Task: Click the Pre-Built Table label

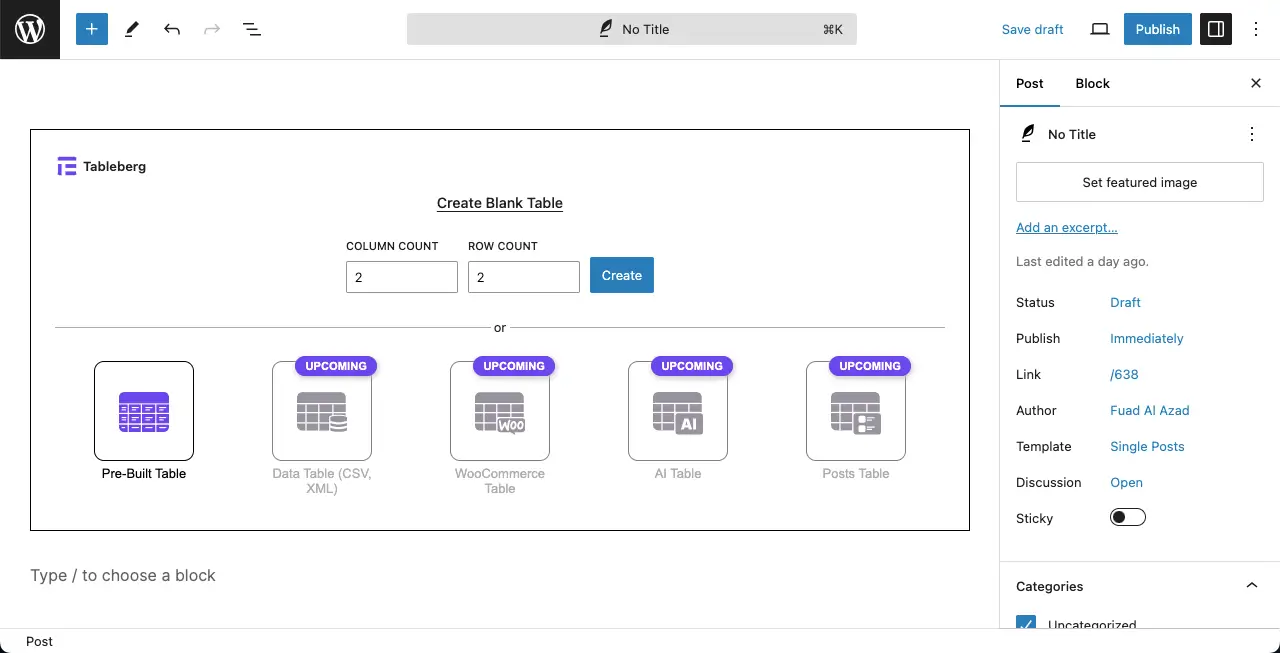Action: pos(144,474)
